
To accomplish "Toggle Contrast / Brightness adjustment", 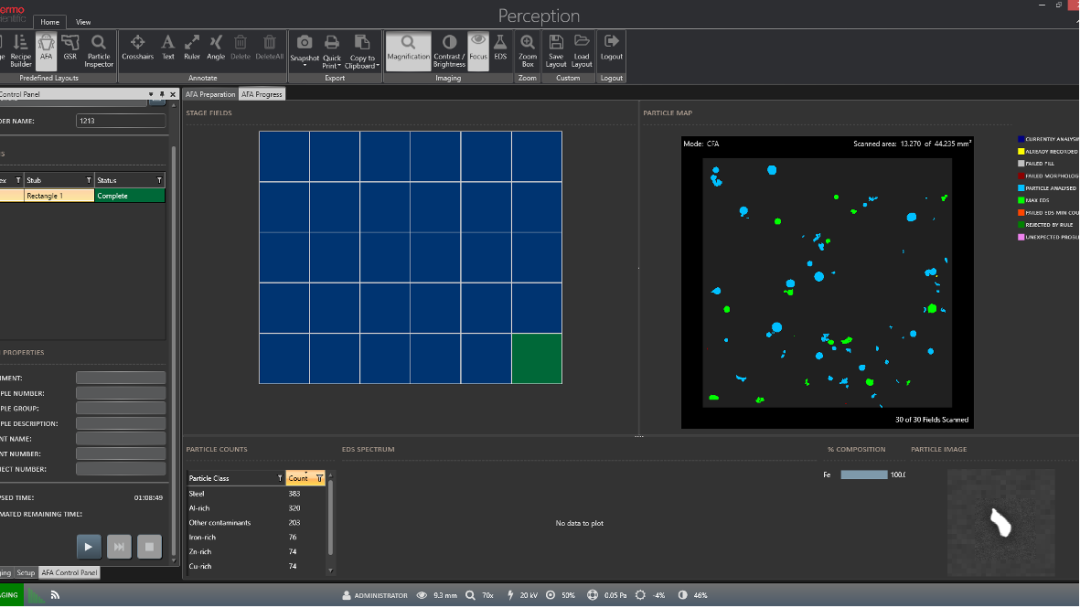I will [x=449, y=48].
